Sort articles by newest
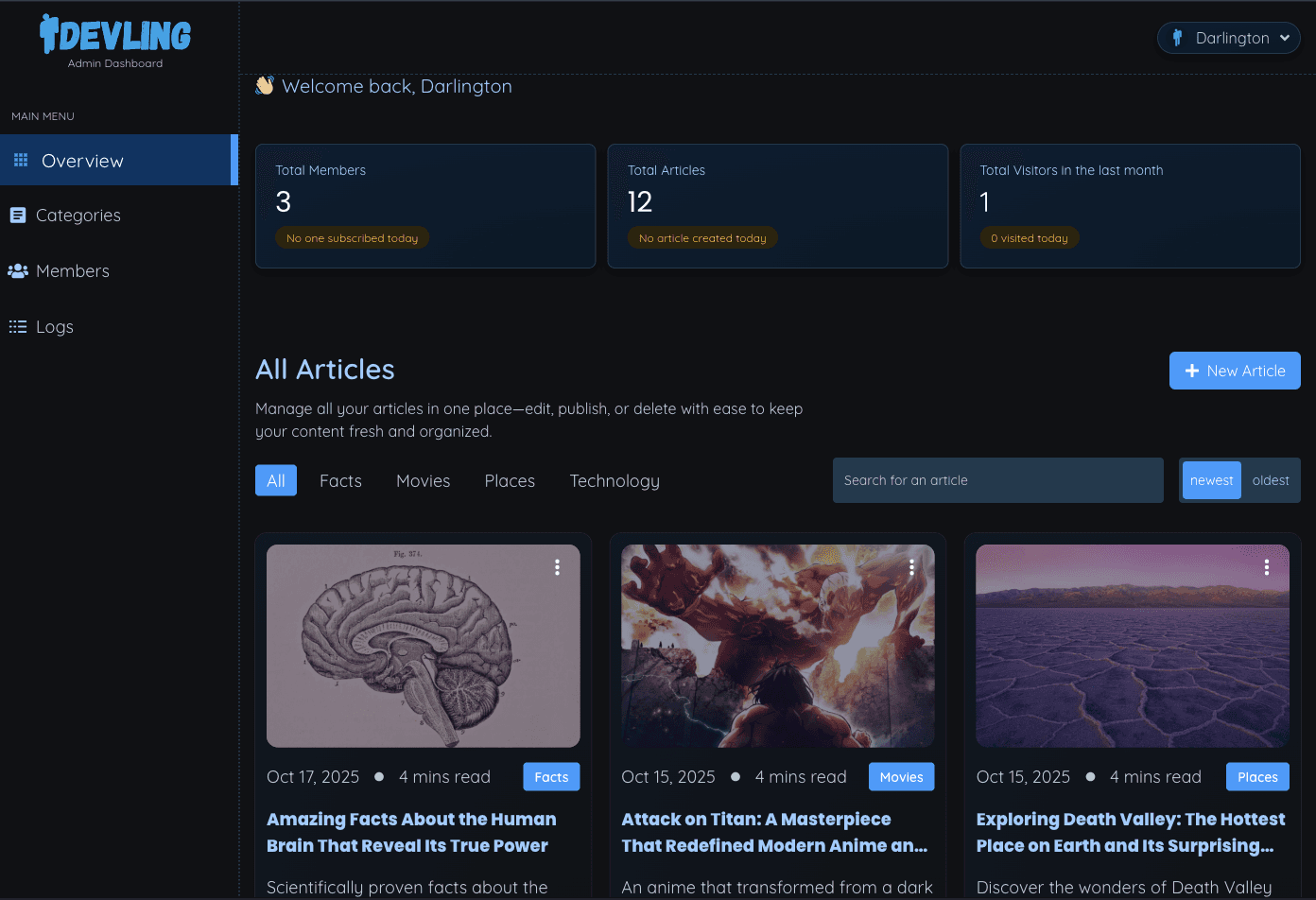 [x=1212, y=480]
